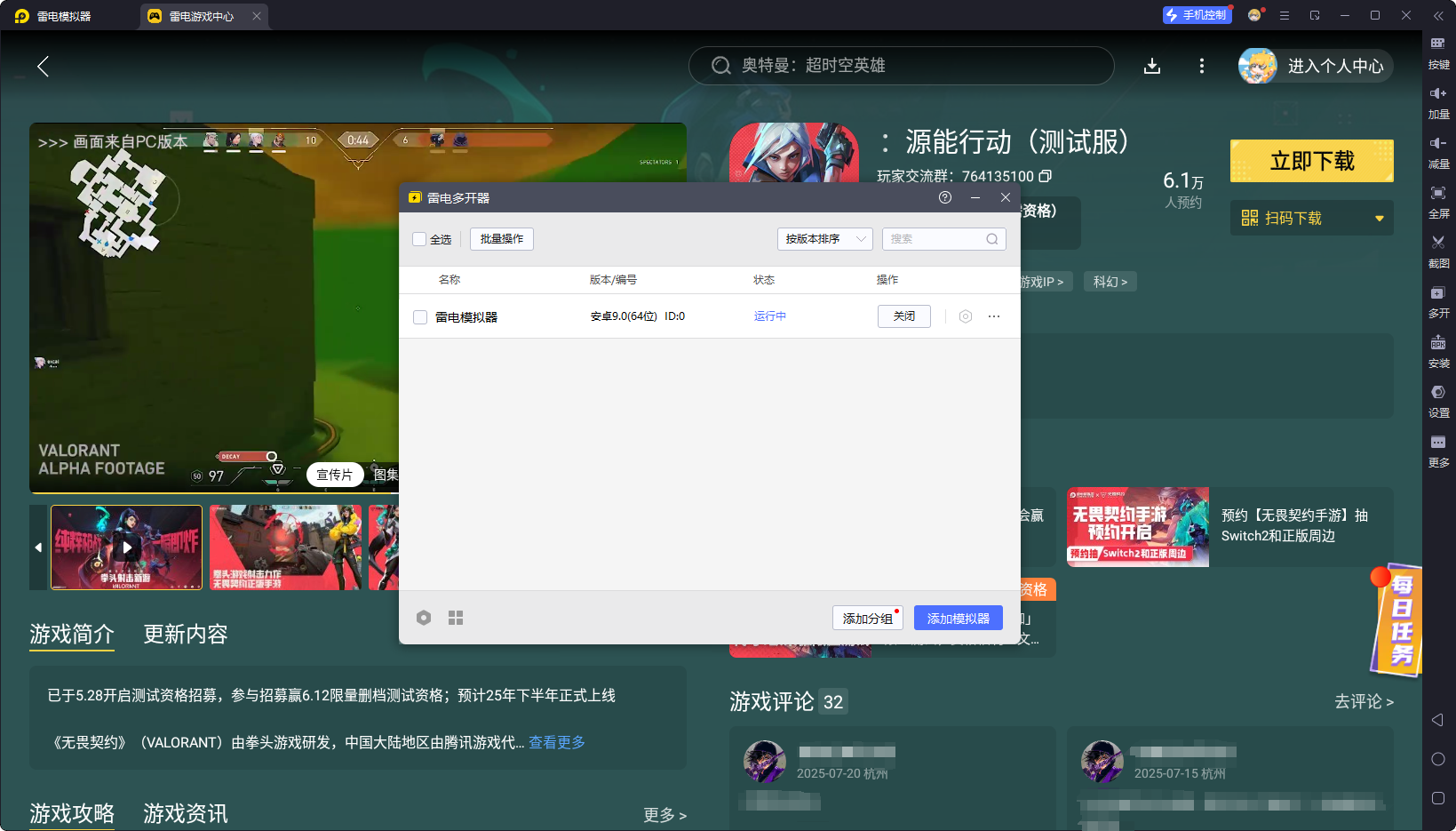This screenshot has height=831, width=1456.
Task: Click the hexagon settings icon at dialog bottom
Action: click(424, 618)
